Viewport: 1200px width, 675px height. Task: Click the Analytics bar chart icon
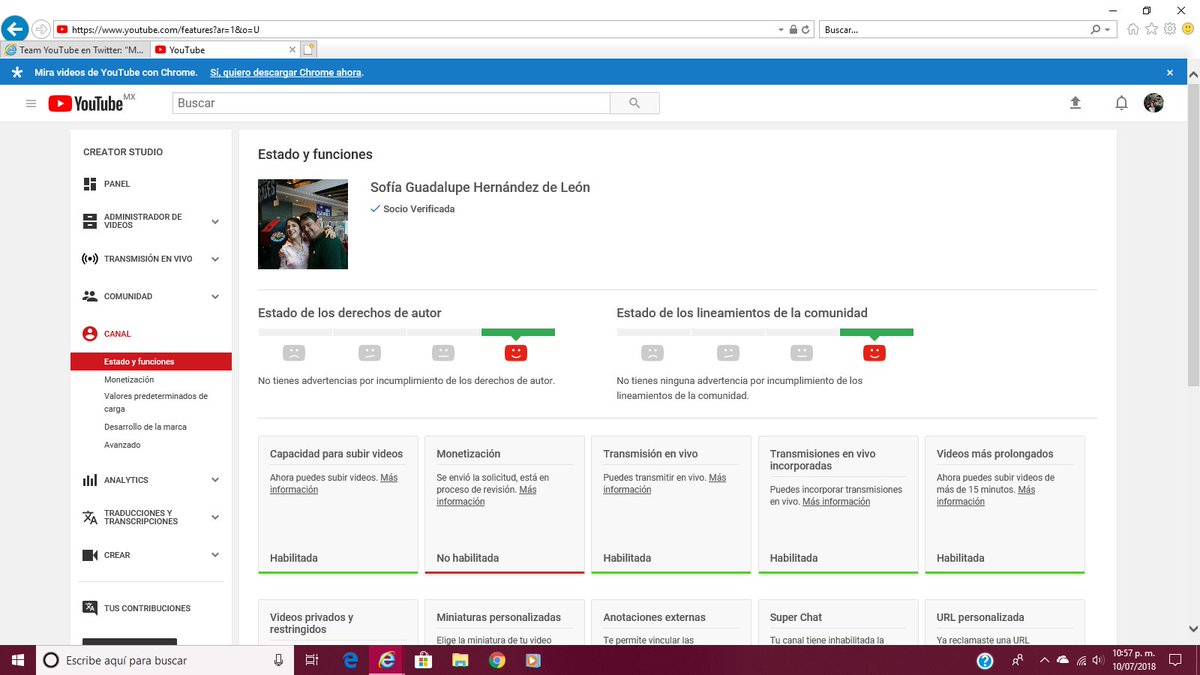[90, 480]
